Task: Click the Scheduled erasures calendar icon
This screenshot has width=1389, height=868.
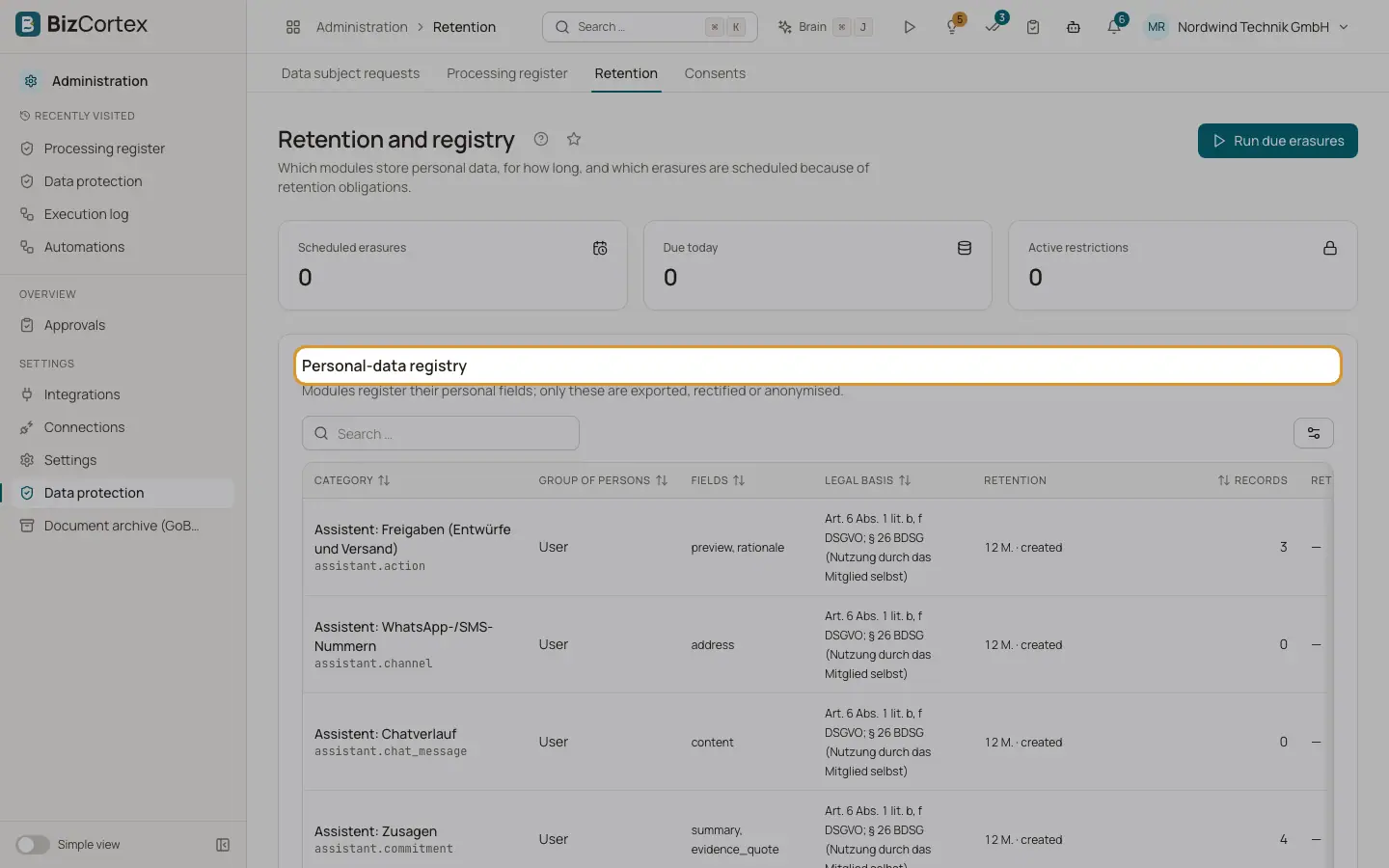Action: tap(600, 248)
